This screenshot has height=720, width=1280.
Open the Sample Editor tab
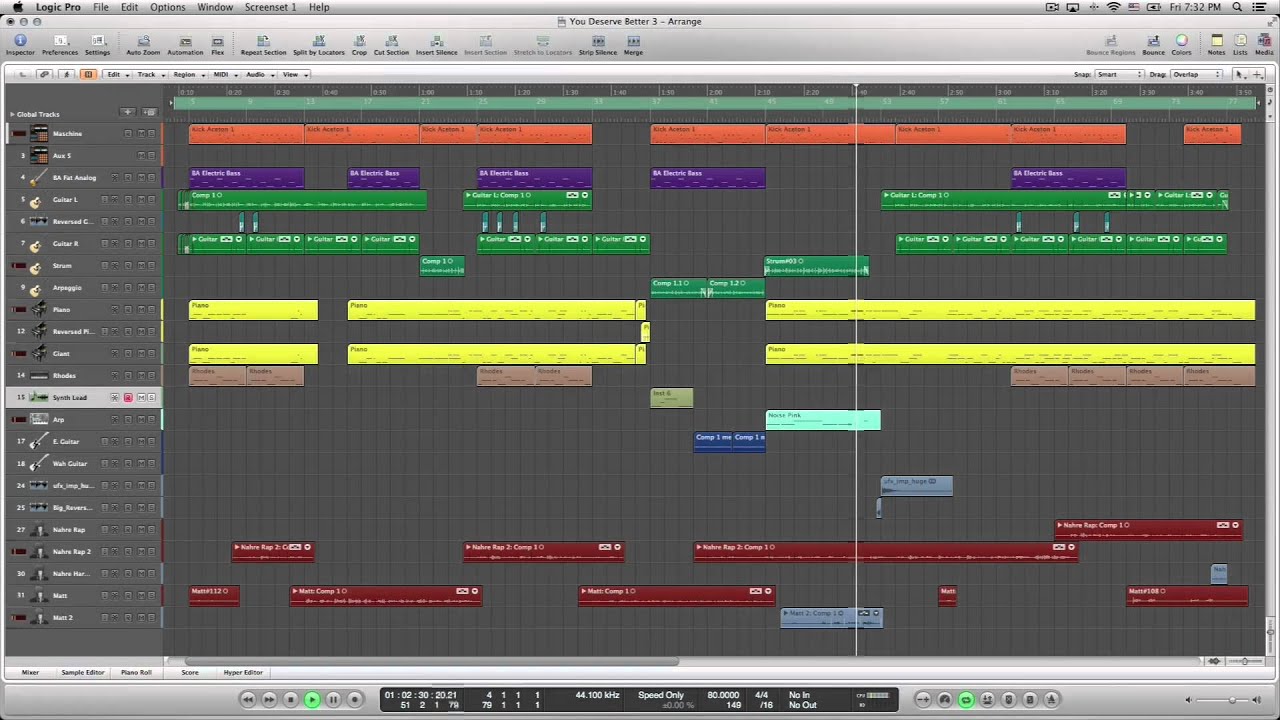(82, 672)
